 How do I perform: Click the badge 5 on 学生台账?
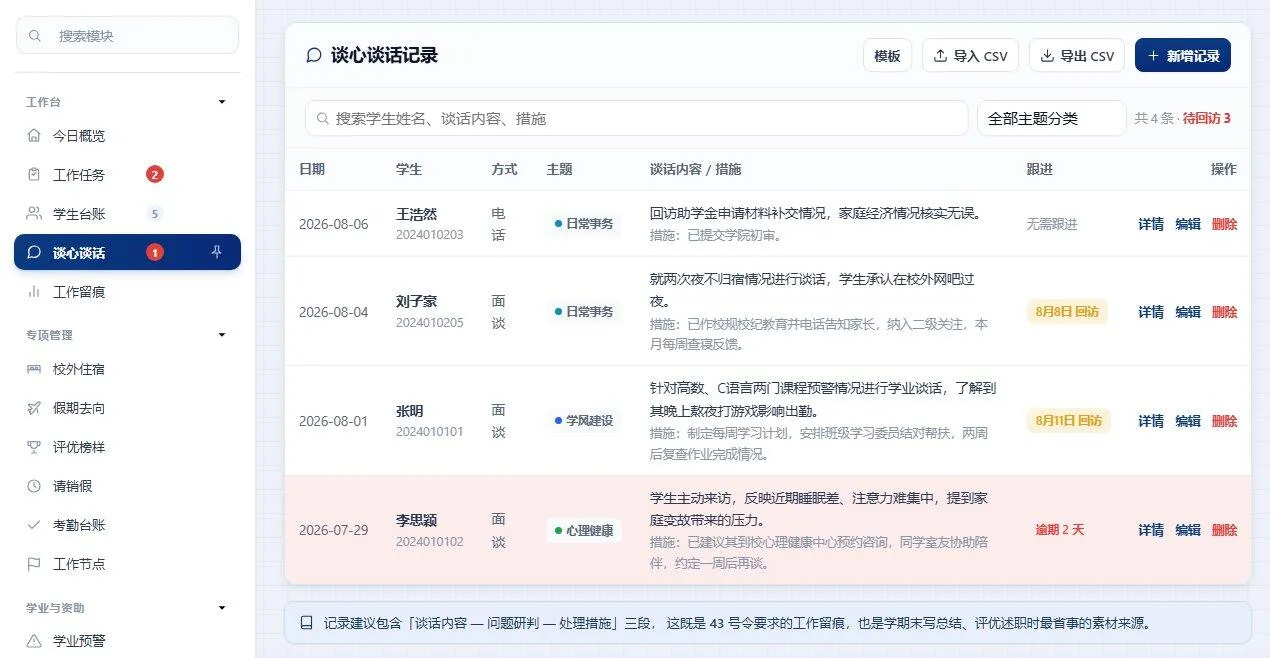[154, 213]
